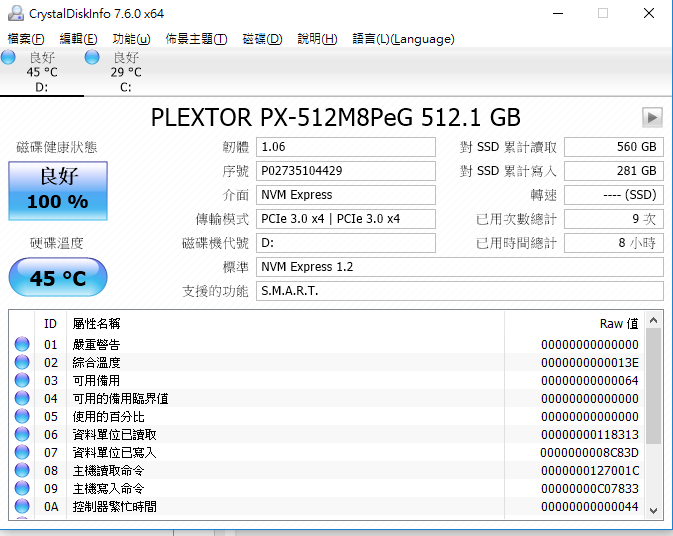673x536 pixels.
Task: Click status orb of attribute 08 主機讀取命令
Action: [22, 470]
